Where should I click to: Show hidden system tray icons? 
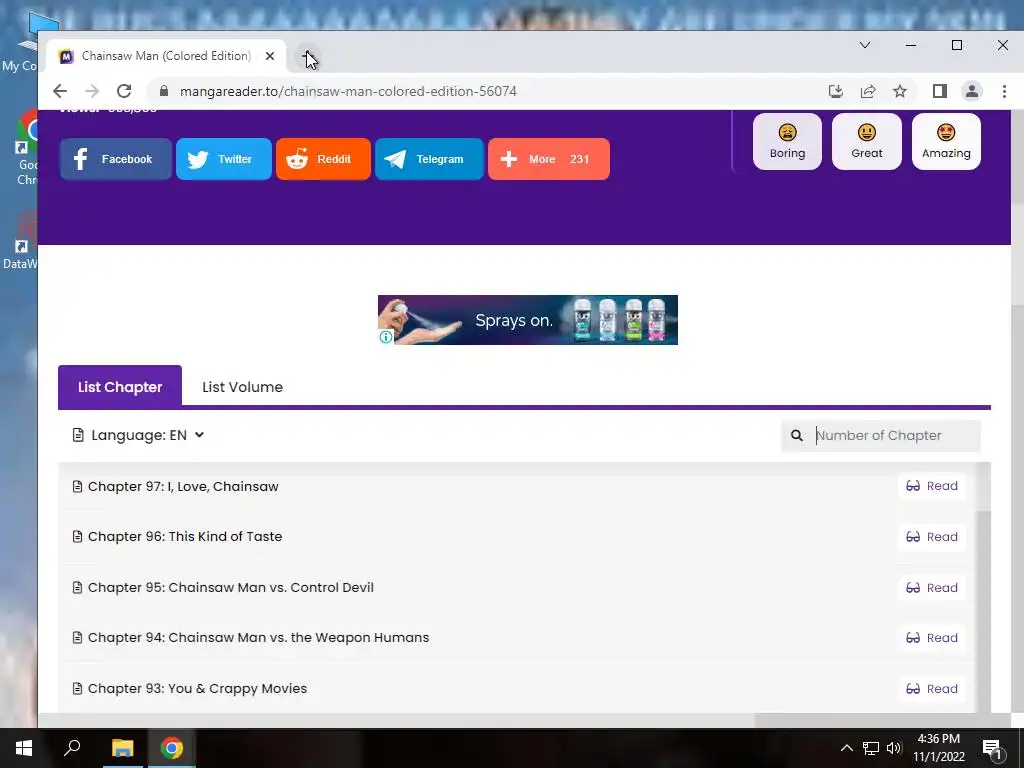point(846,748)
